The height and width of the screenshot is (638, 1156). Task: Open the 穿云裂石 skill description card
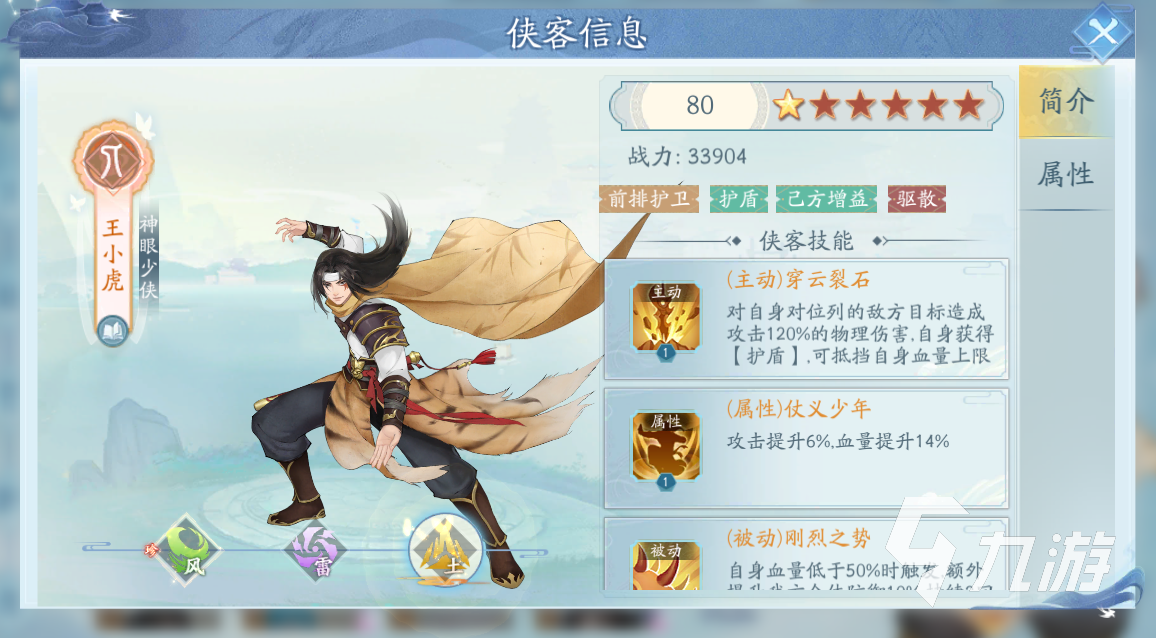(x=806, y=319)
